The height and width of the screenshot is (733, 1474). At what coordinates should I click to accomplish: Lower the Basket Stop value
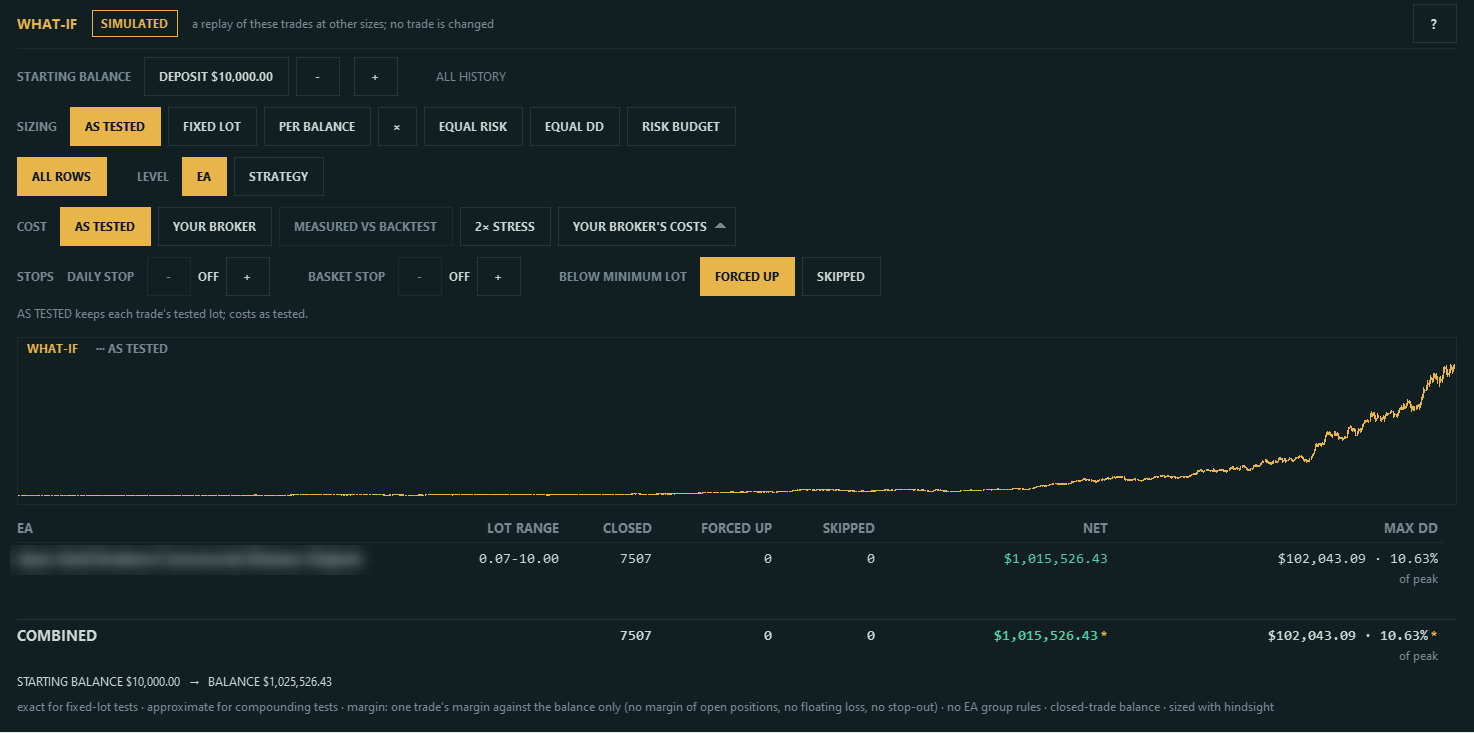[420, 277]
